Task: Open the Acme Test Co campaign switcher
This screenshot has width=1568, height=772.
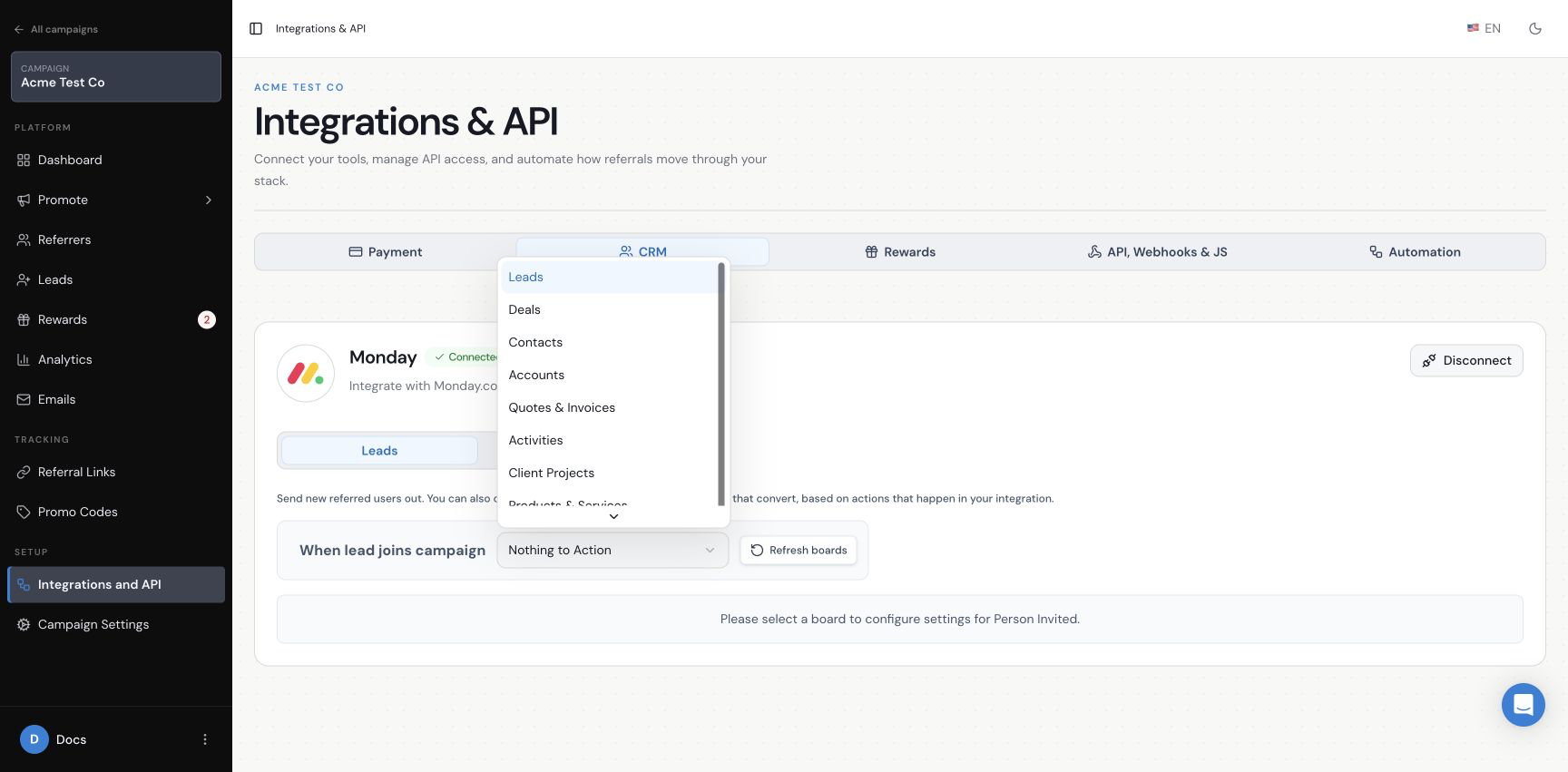Action: 116,76
